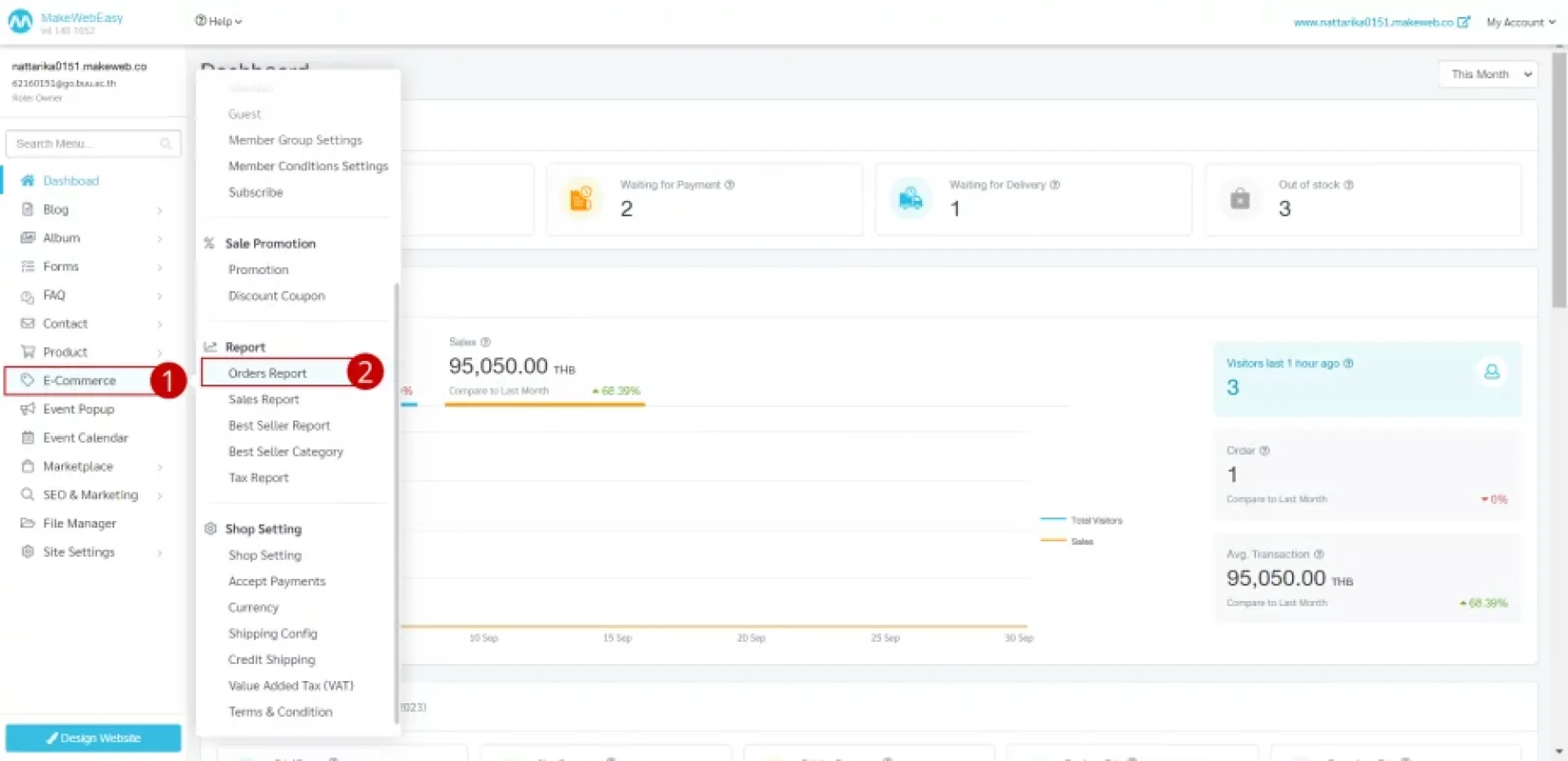
Task: Select E-Commerce in the sidebar menu
Action: (x=79, y=380)
